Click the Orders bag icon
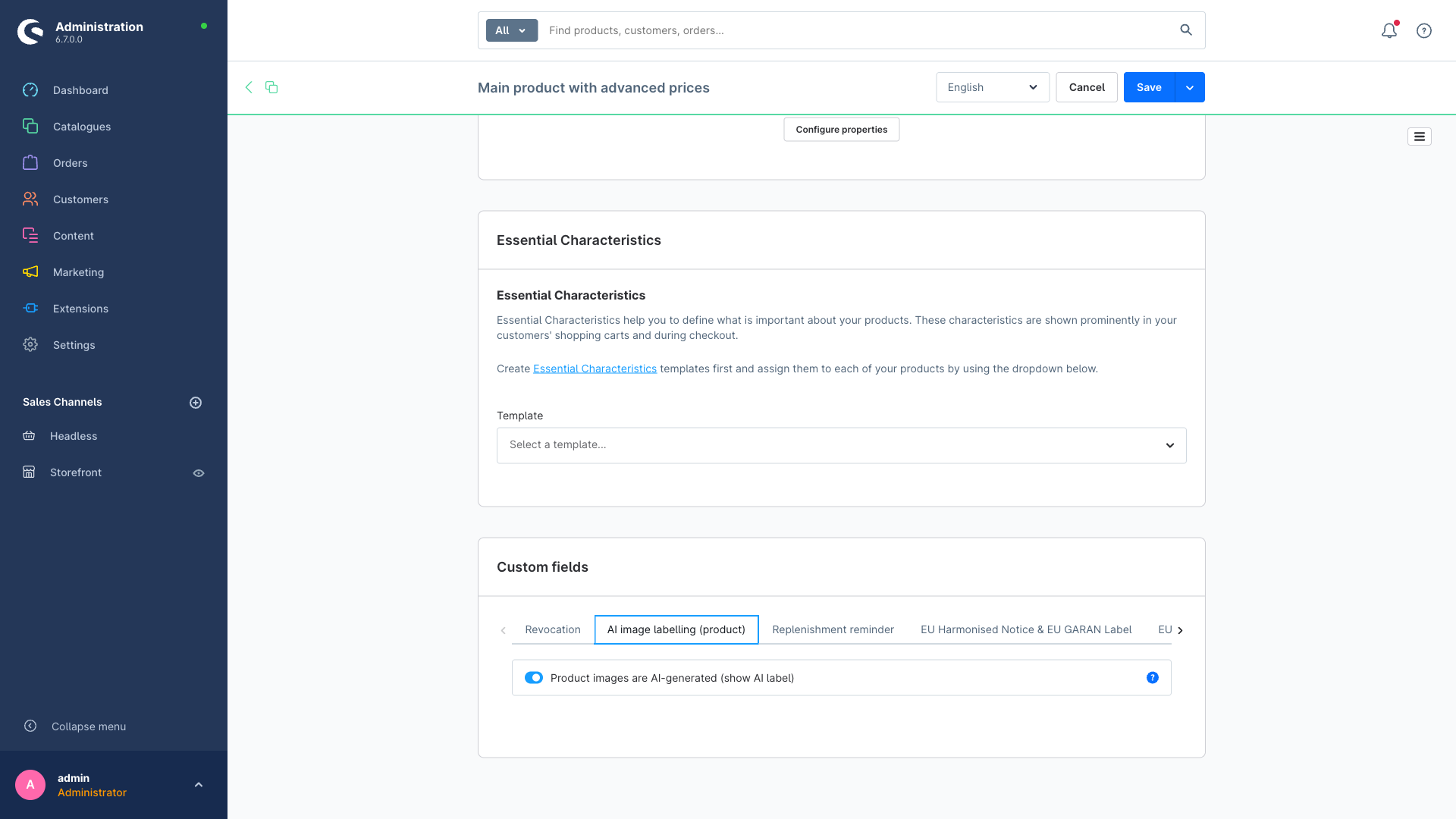This screenshot has width=1456, height=819. (30, 163)
